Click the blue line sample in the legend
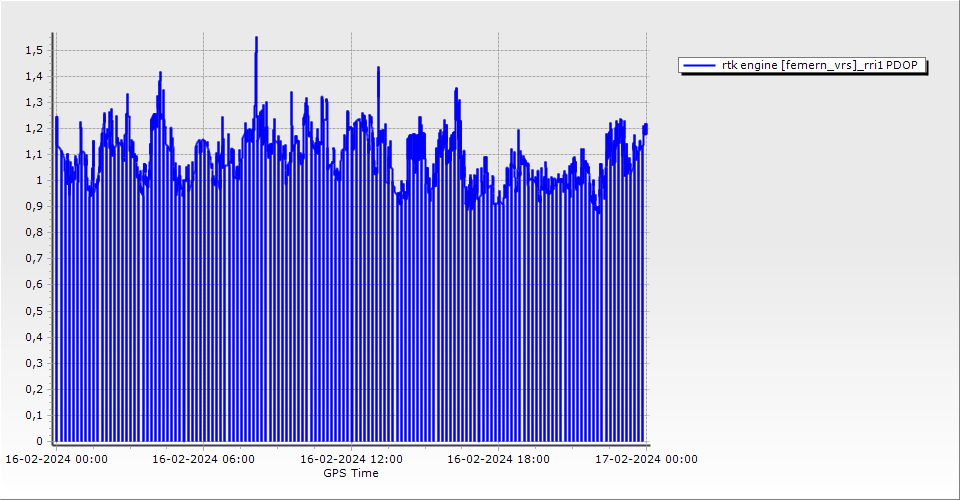 (x=699, y=66)
